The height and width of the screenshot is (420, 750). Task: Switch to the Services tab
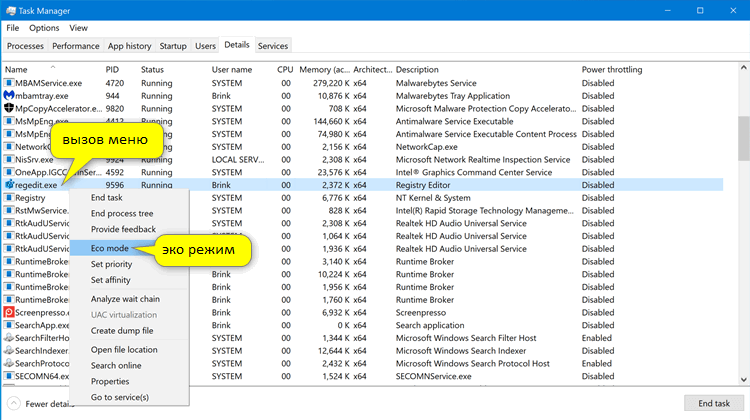point(273,46)
